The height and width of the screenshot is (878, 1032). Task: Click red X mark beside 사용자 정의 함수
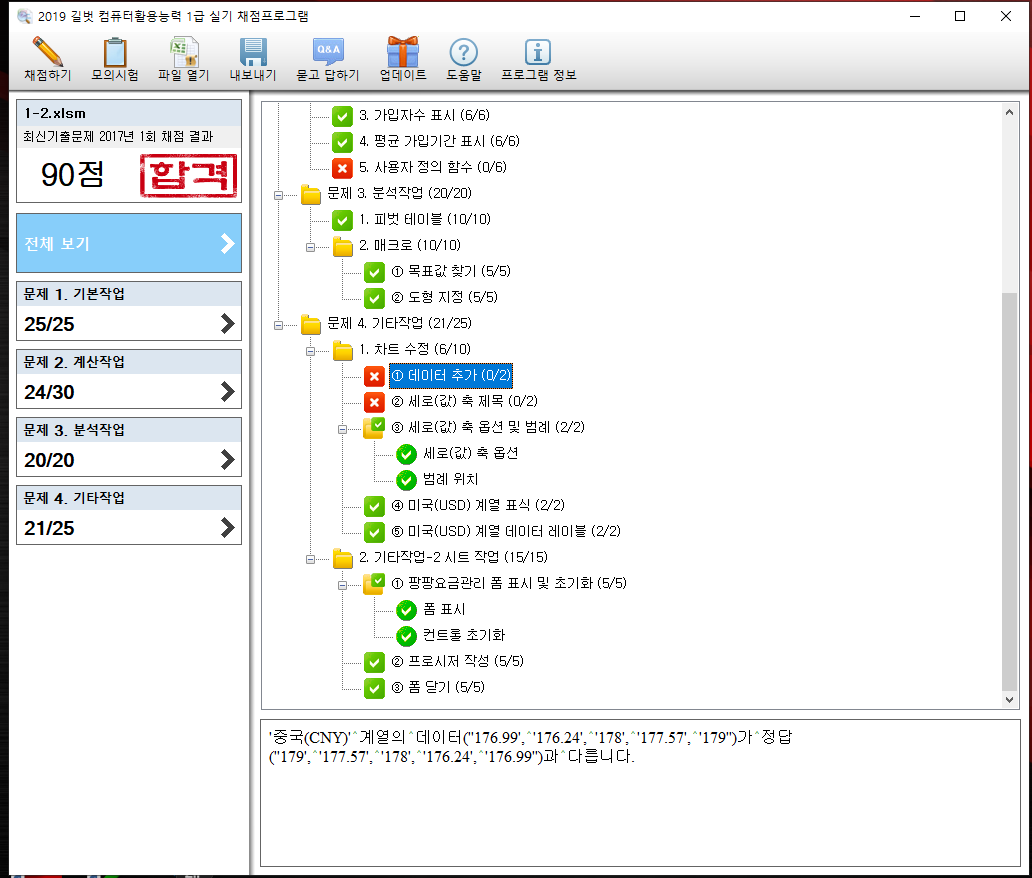tap(343, 167)
